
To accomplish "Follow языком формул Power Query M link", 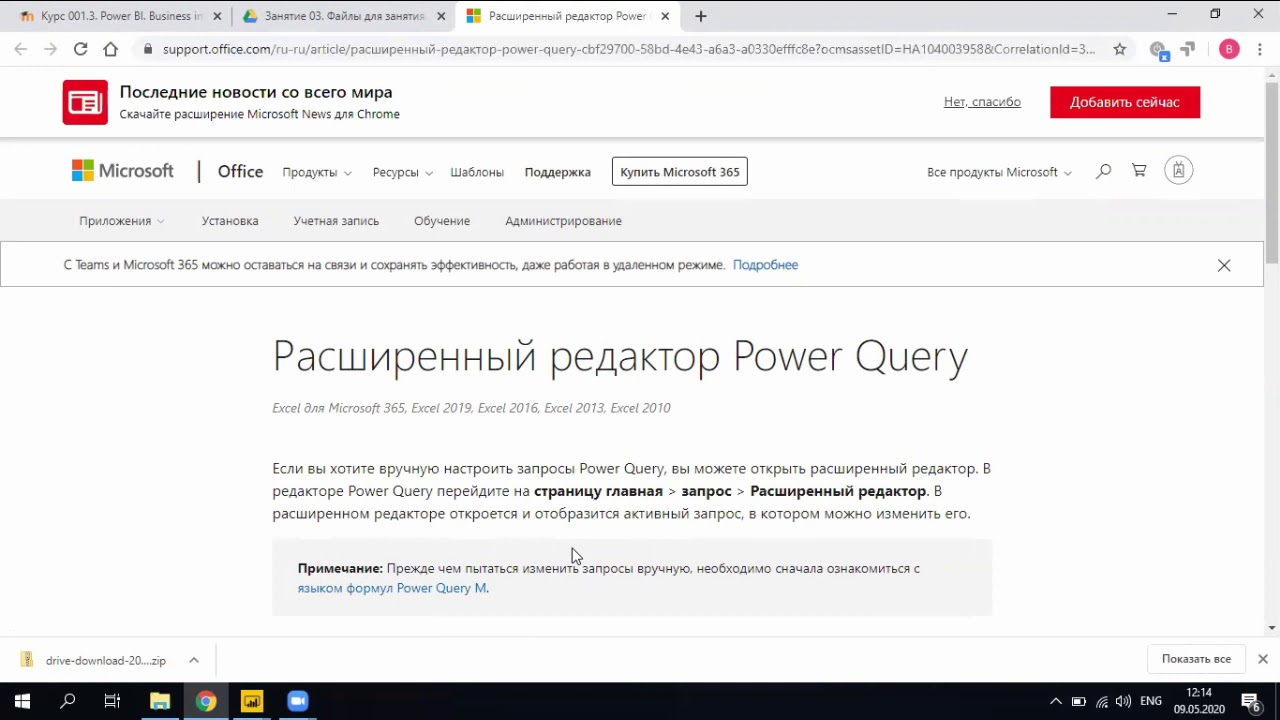I will click(392, 588).
